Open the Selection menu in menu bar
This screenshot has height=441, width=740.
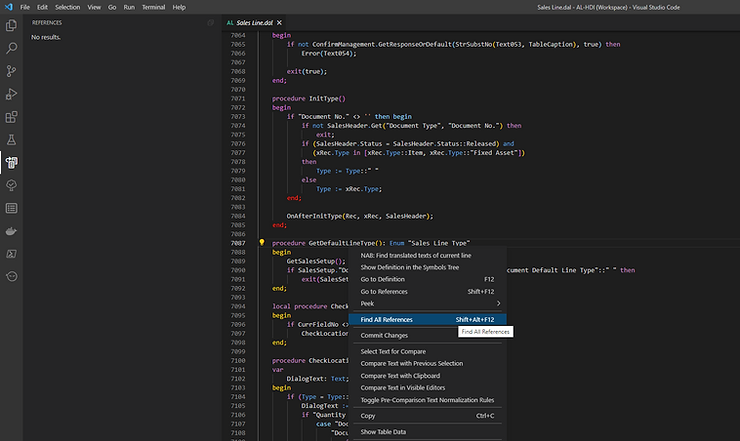(x=67, y=7)
